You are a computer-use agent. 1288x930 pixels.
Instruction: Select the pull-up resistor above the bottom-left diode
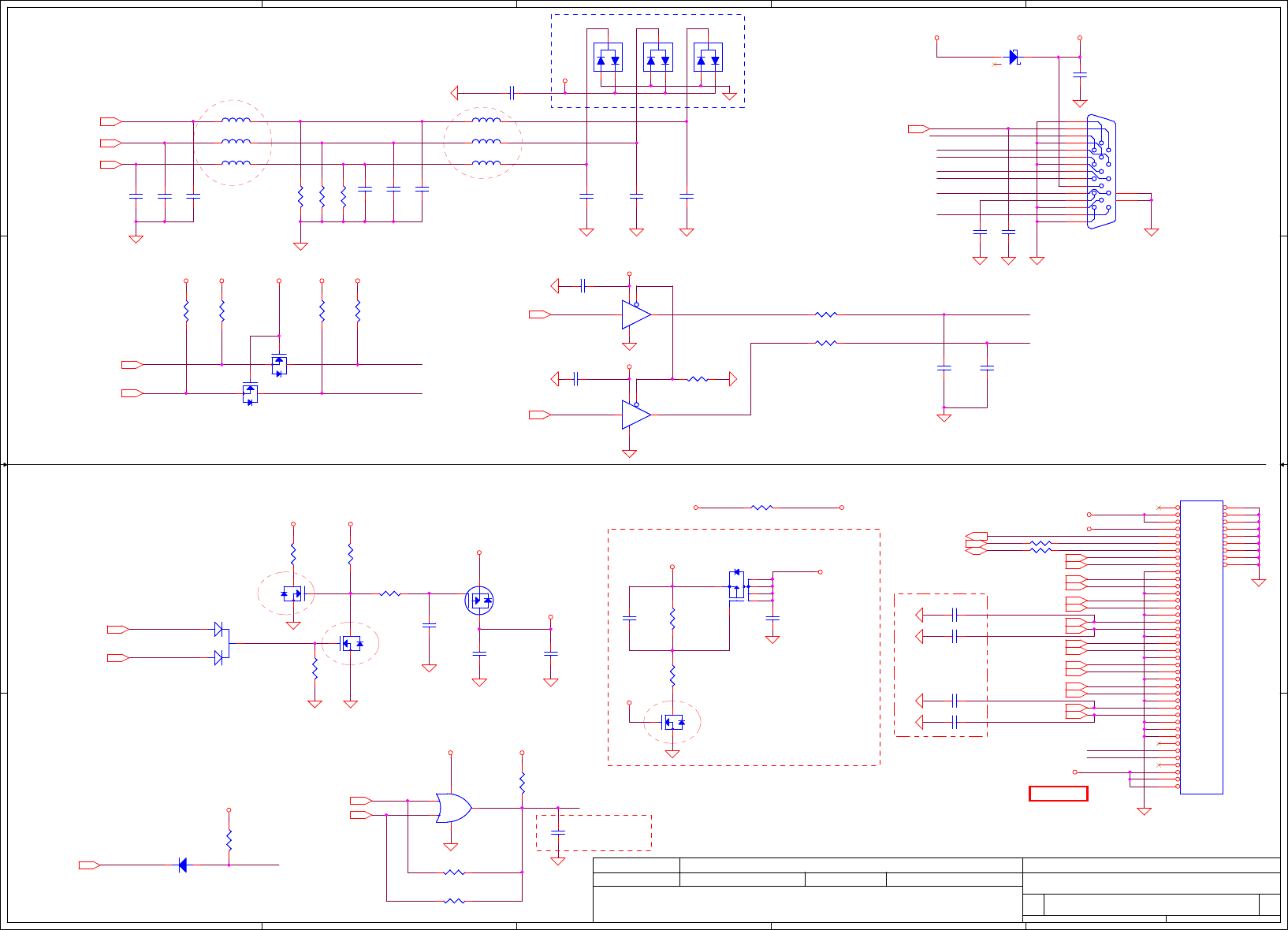229,839
